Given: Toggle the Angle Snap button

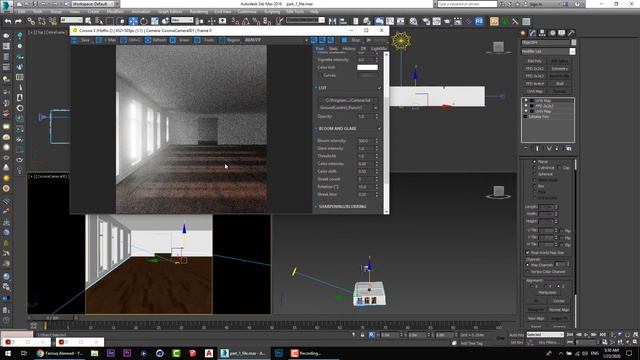Looking at the screenshot, I should pos(246,21).
